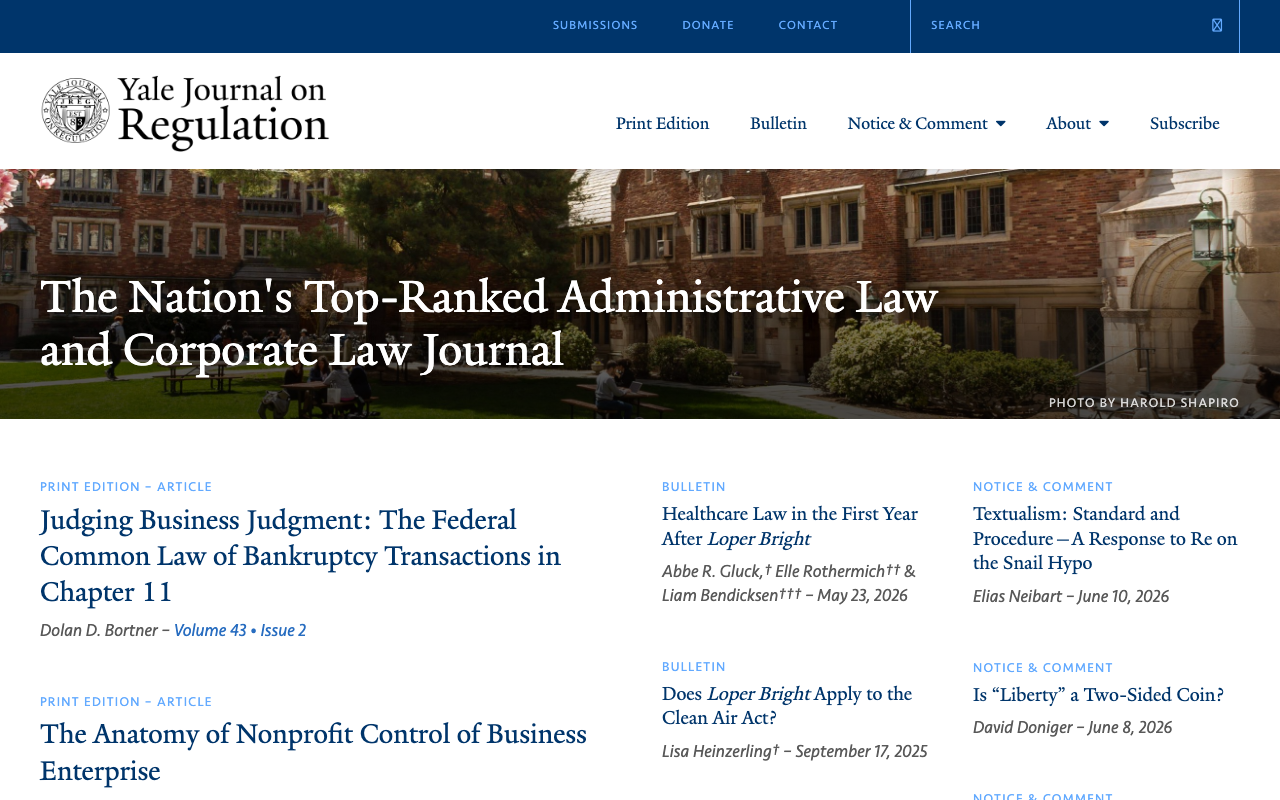The image size is (1280, 800).
Task: Open the Notice & Comment menu item
Action: (917, 123)
